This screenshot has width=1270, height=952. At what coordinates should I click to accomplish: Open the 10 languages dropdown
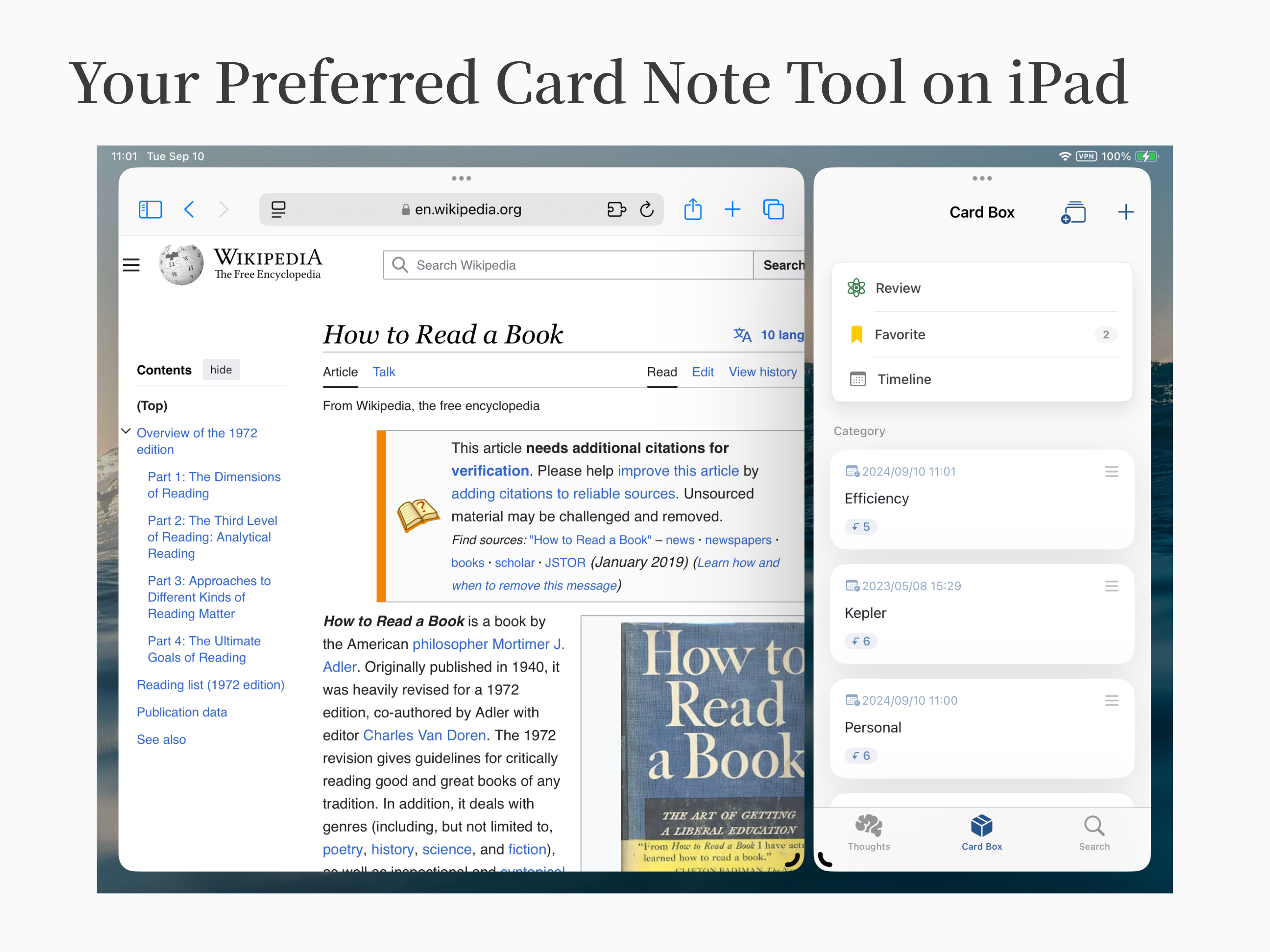[x=769, y=335]
